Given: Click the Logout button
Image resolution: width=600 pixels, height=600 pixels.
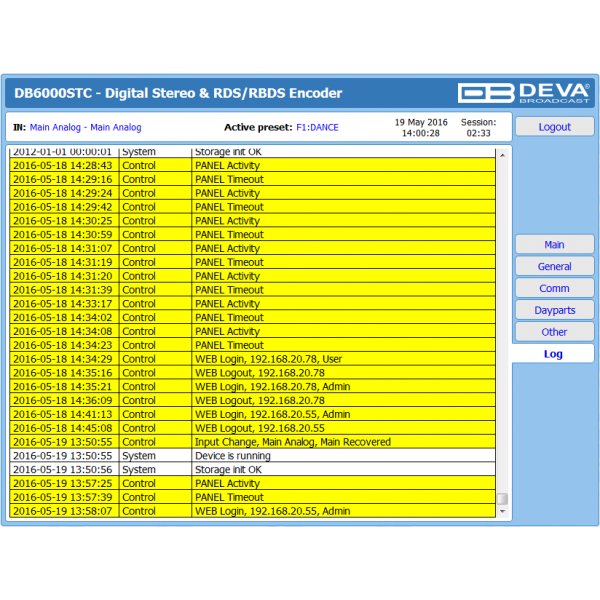Looking at the screenshot, I should (x=554, y=127).
